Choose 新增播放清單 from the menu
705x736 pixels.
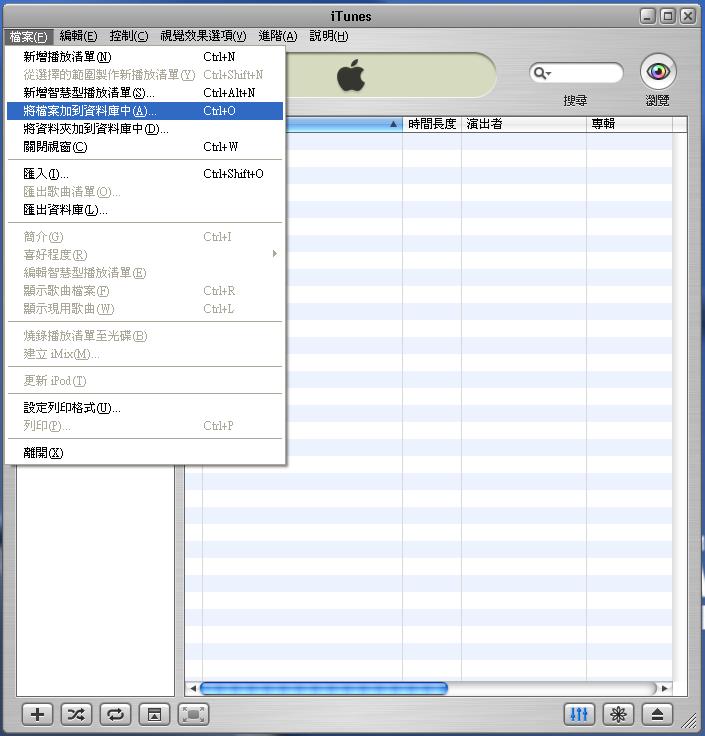[x=67, y=57]
